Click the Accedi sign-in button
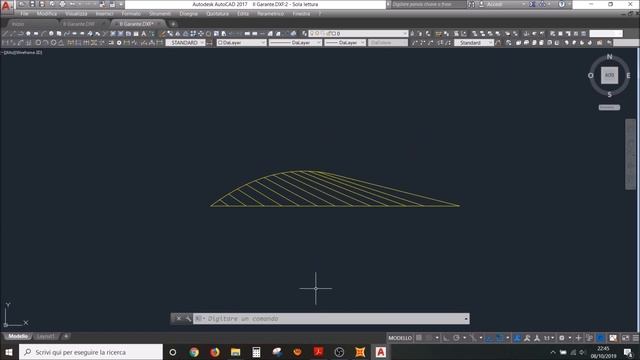640x360 pixels. click(x=495, y=4)
